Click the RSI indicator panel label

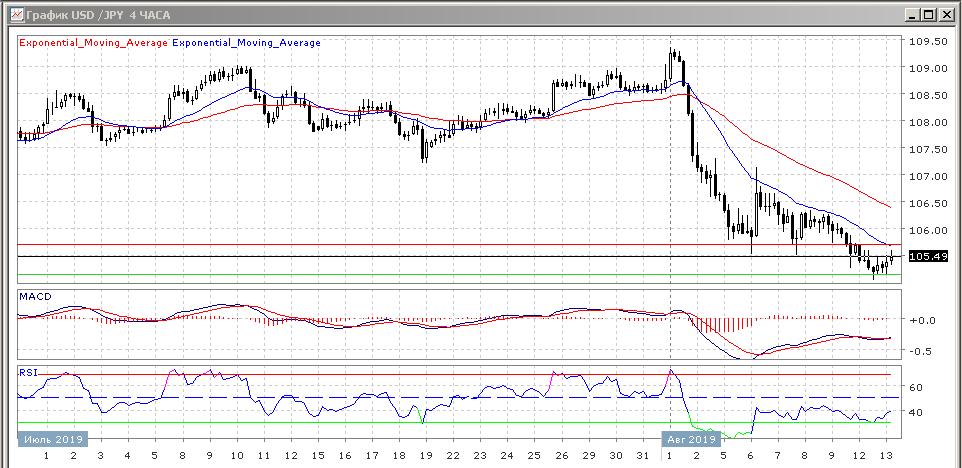click(x=28, y=371)
